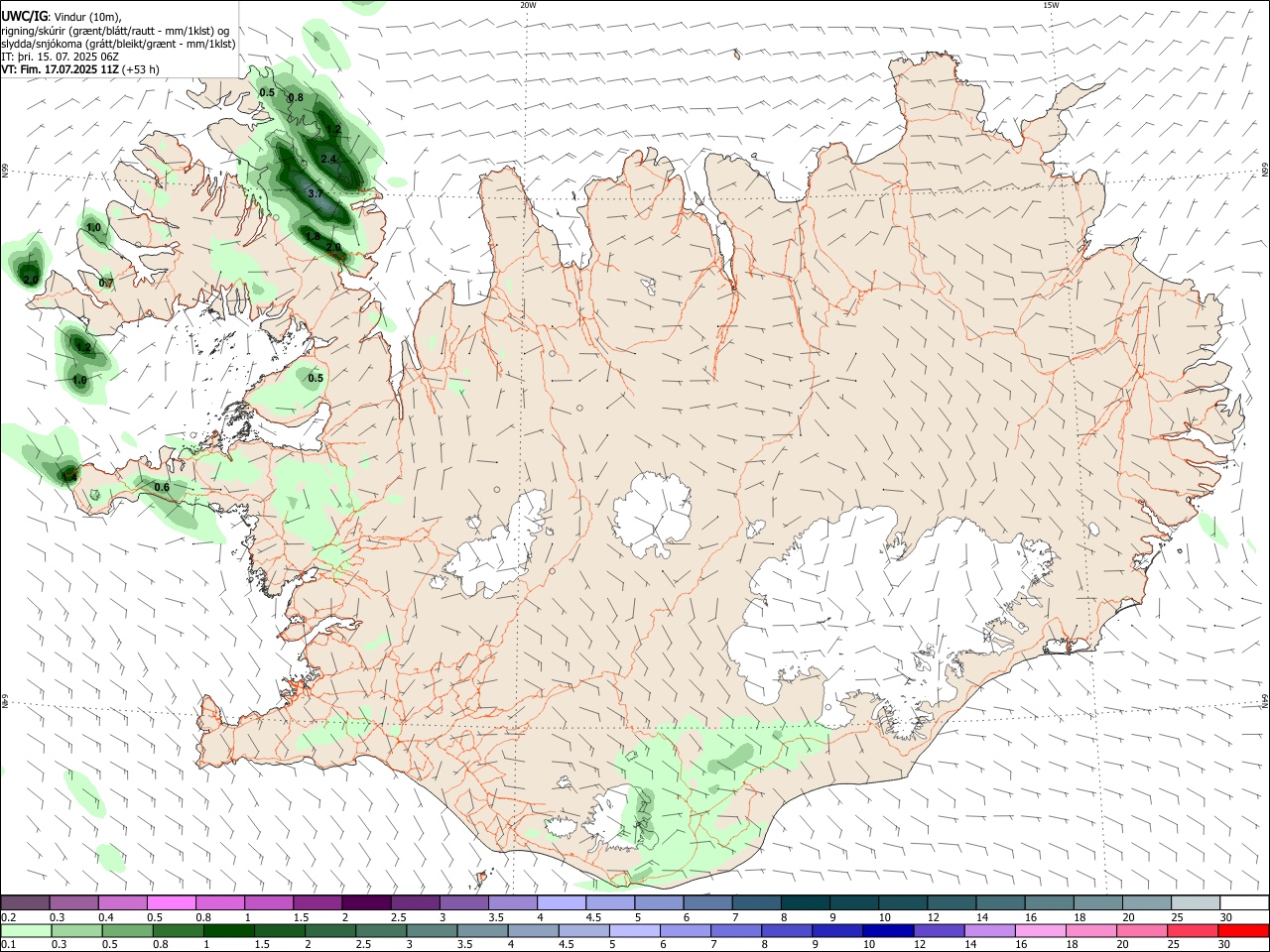Click the navy blue 10 mm rain swatch

tap(886, 930)
